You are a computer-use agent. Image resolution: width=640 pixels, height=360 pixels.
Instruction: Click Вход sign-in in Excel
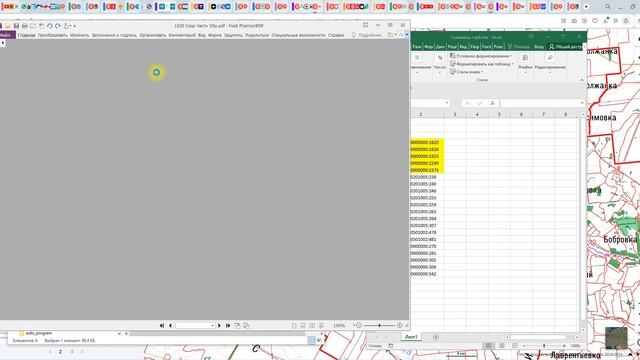pyautogui.click(x=539, y=47)
